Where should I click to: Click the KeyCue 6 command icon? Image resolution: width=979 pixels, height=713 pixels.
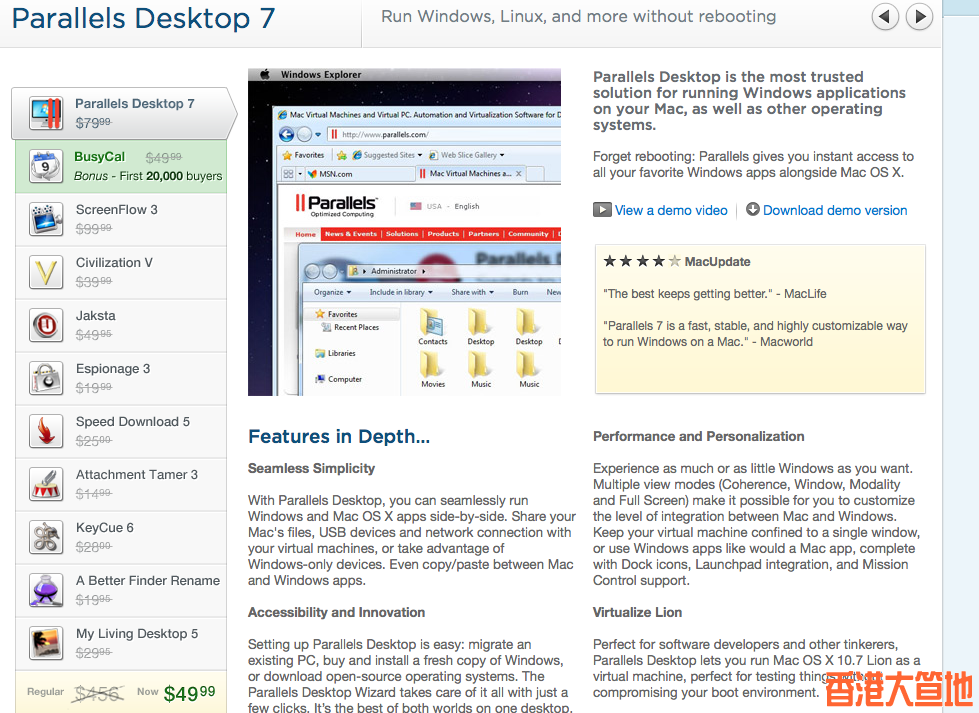pos(46,538)
